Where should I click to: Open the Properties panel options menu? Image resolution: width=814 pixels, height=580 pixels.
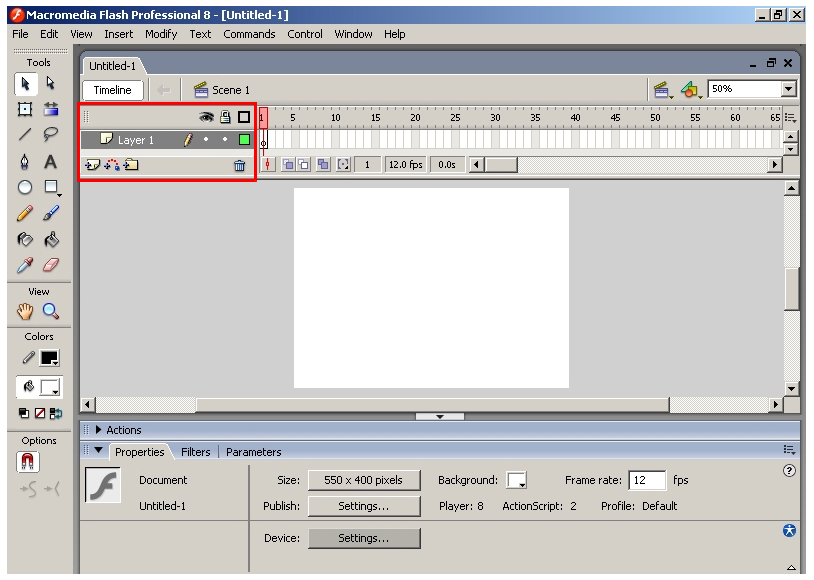click(789, 450)
